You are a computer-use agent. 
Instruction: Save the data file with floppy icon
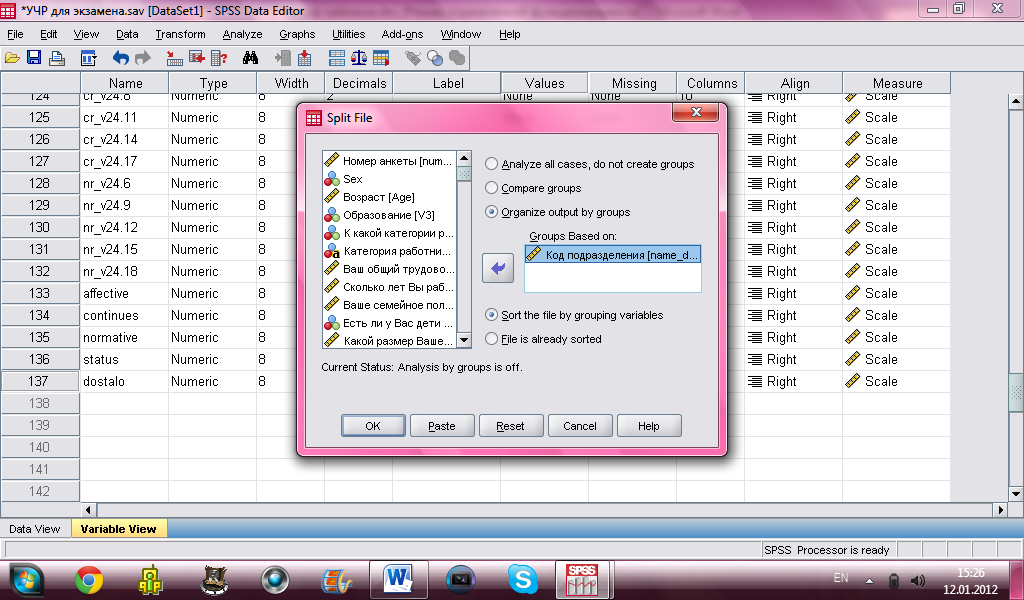34,58
